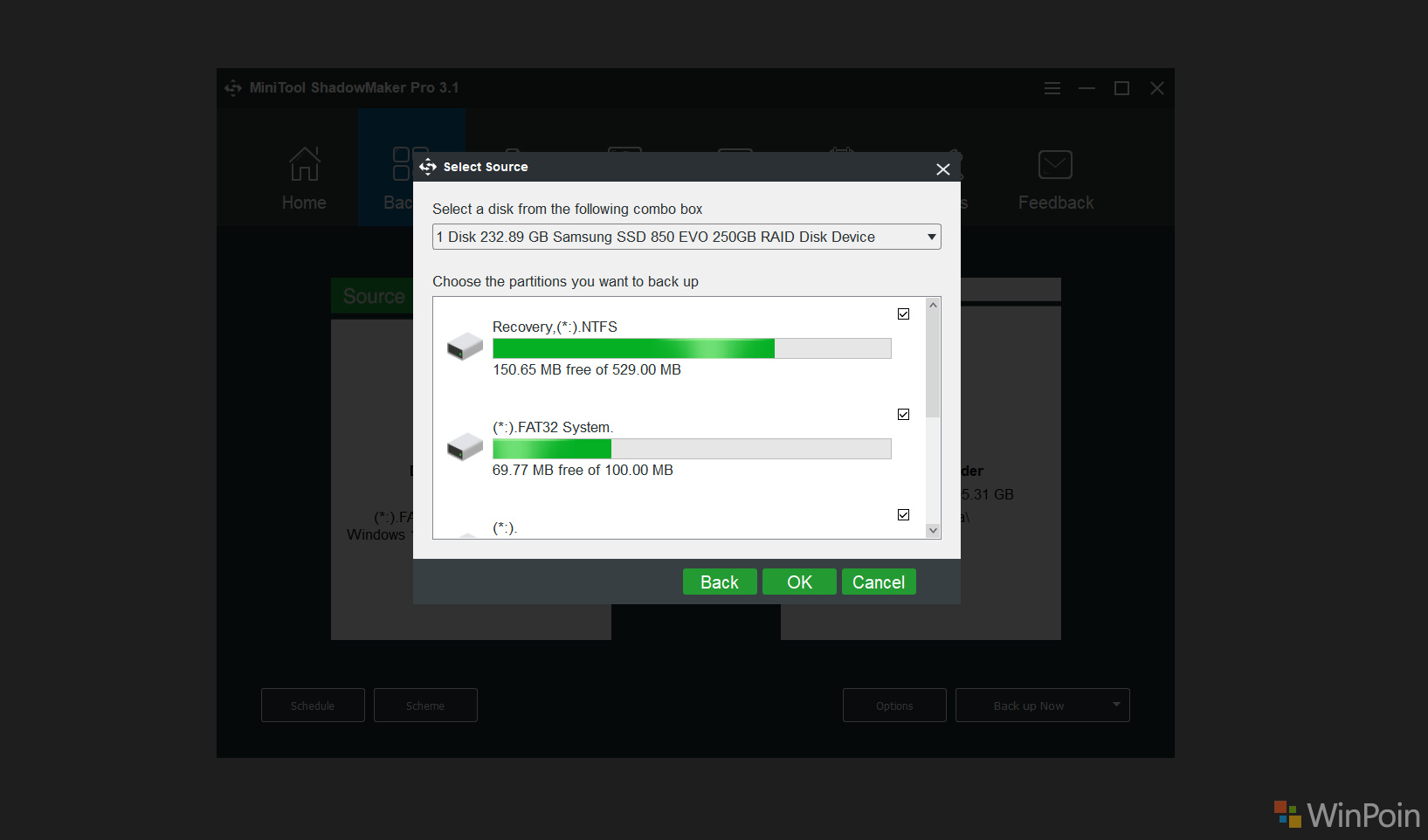1428x840 pixels.
Task: Click the partition list scroll up arrow
Action: coord(933,305)
